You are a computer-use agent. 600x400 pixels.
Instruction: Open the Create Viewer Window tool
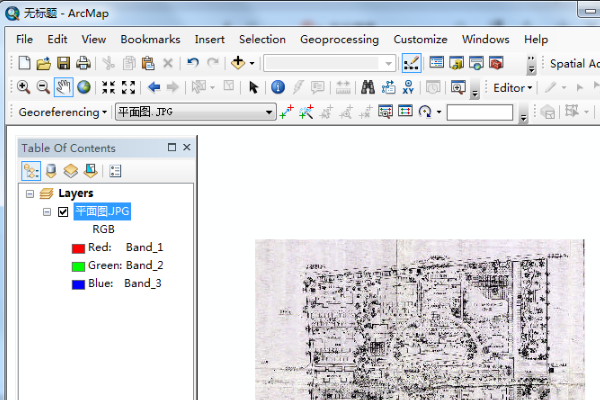pyautogui.click(x=458, y=87)
